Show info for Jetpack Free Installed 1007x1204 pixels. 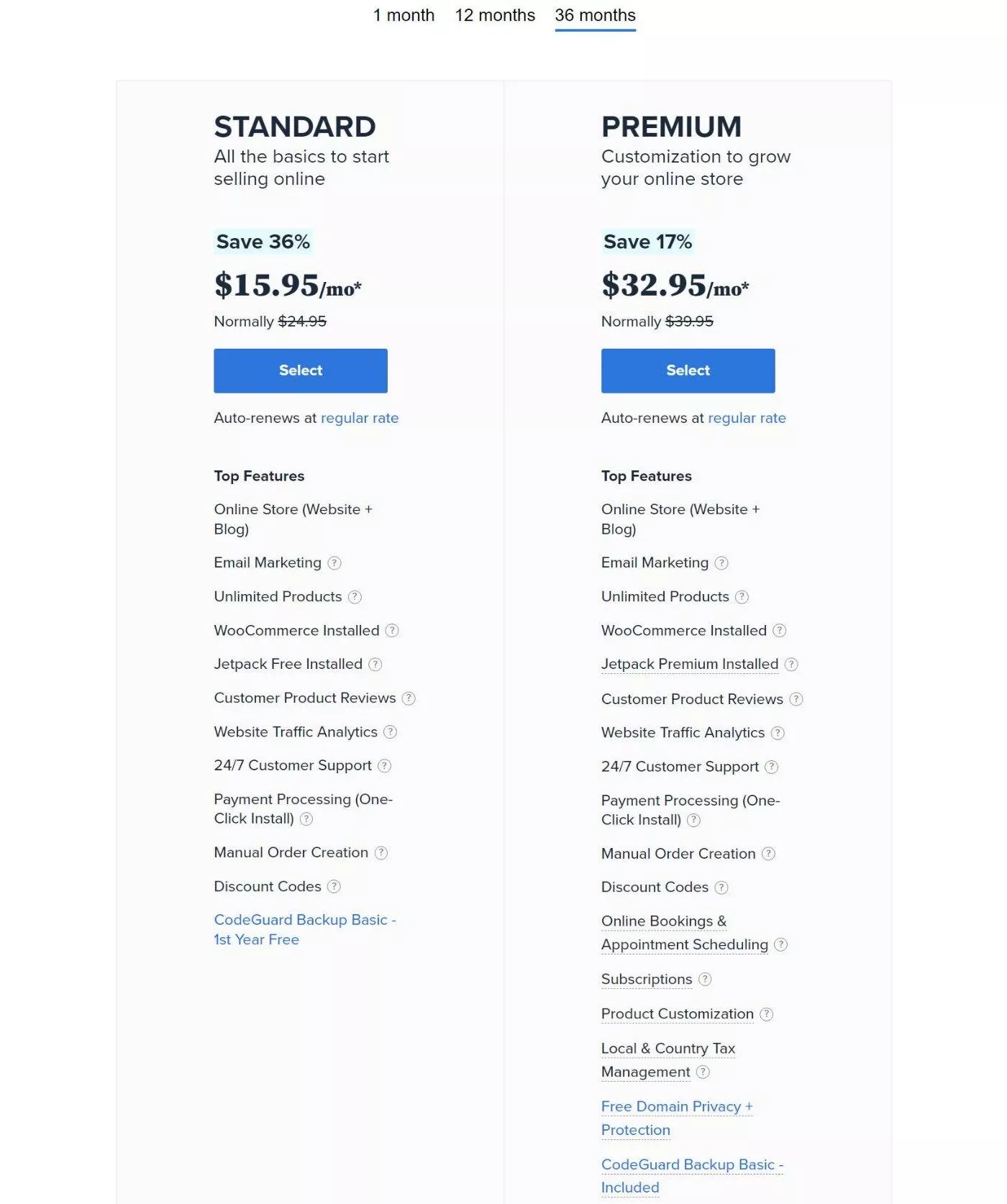tap(375, 665)
